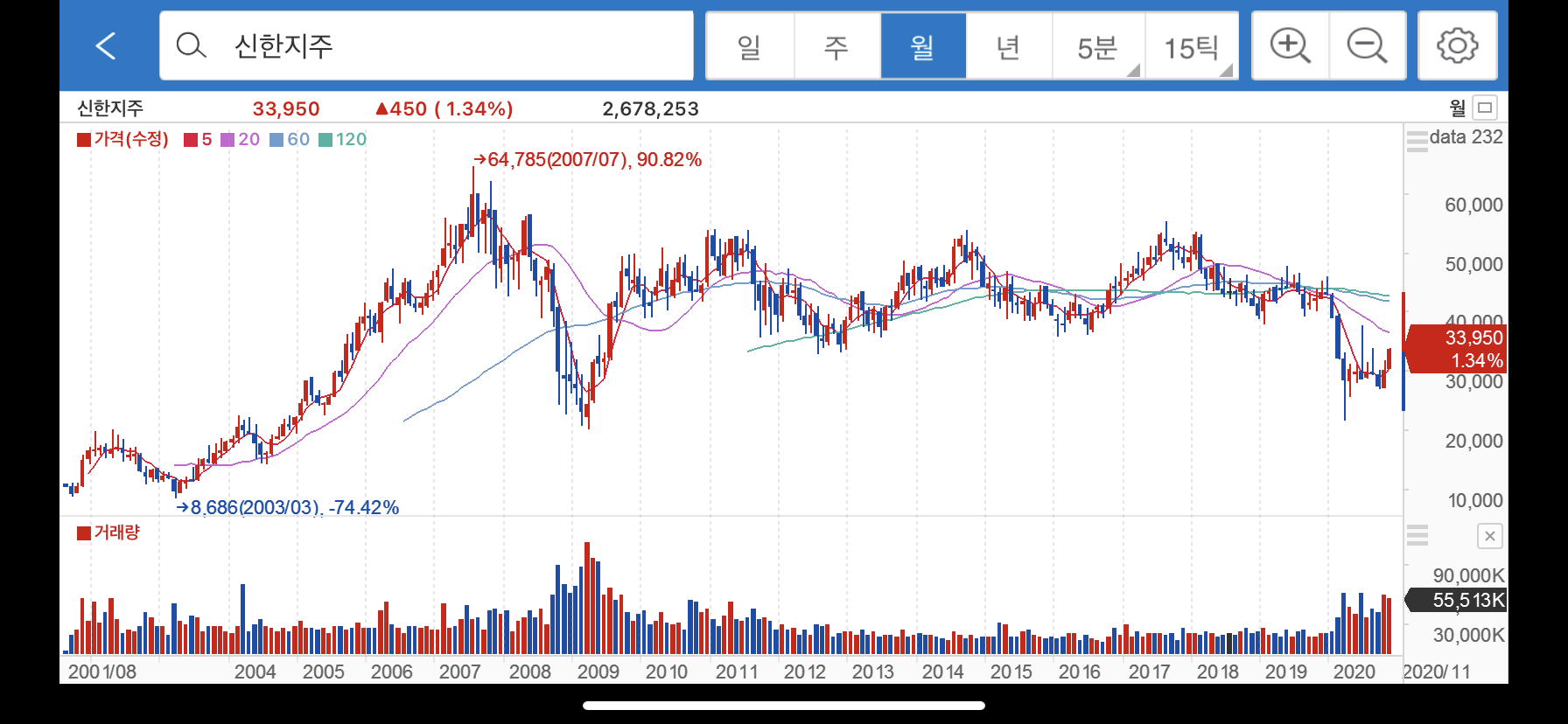1568x724 pixels.
Task: Open the volume panel hamburger menu
Action: coord(1417,535)
